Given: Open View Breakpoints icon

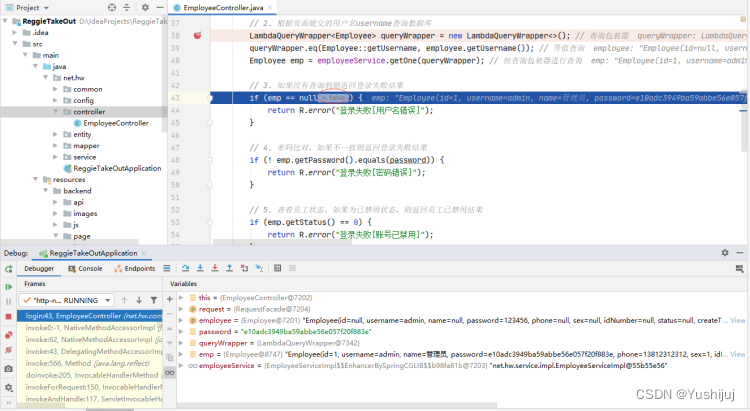Looking at the screenshot, I should click(8, 335).
